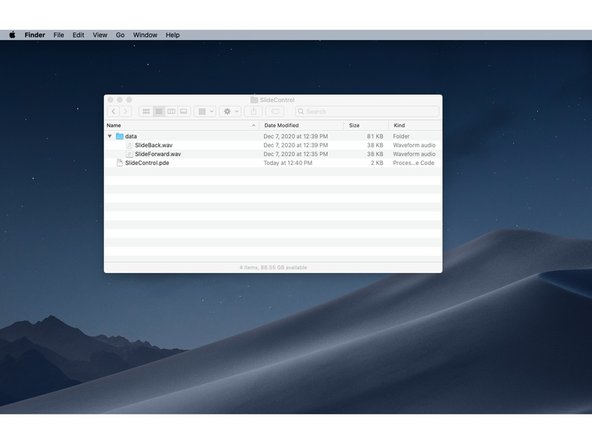Open the Finder menu

[35, 35]
